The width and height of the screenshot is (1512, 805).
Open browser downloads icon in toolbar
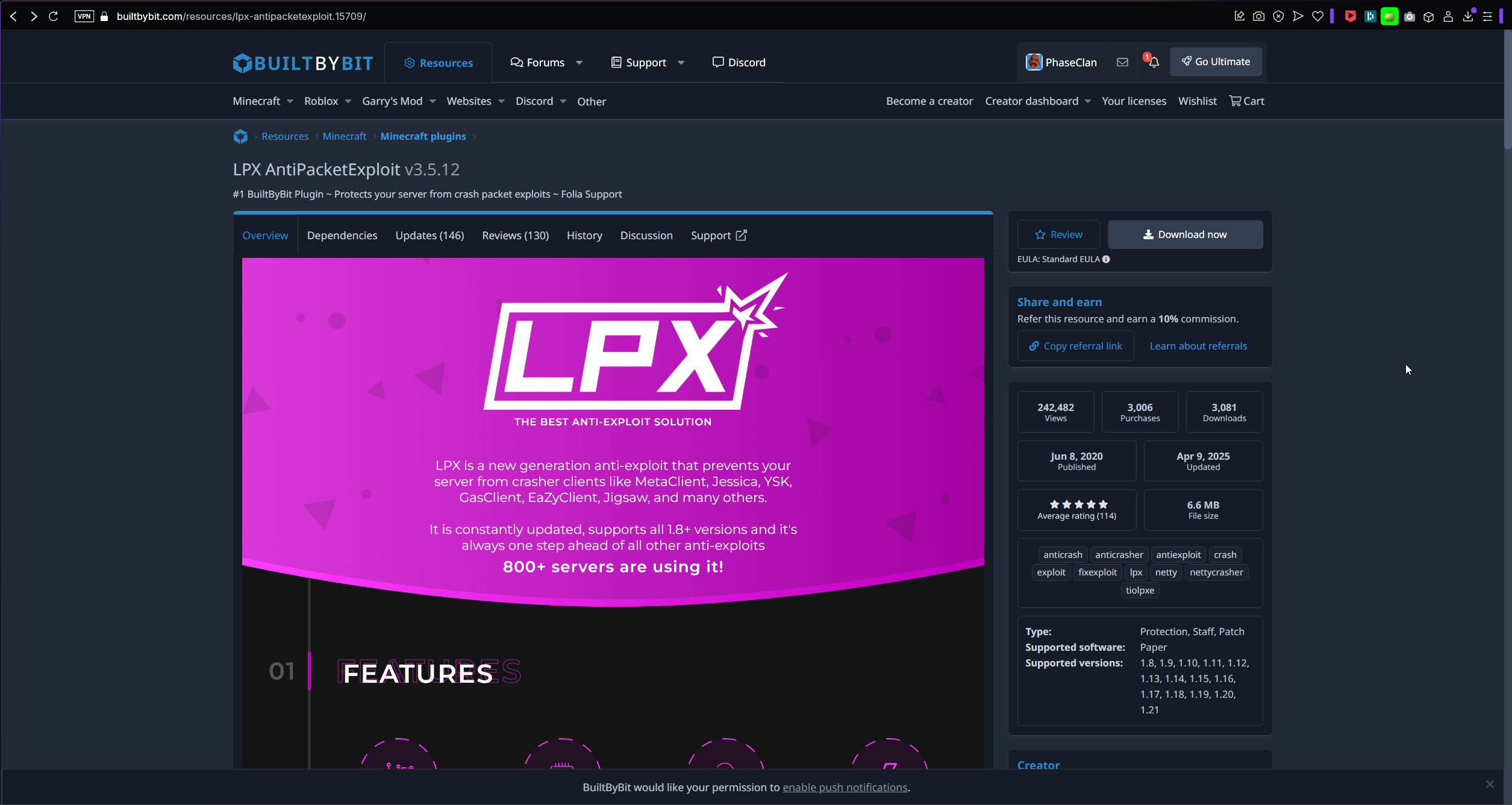1467,16
